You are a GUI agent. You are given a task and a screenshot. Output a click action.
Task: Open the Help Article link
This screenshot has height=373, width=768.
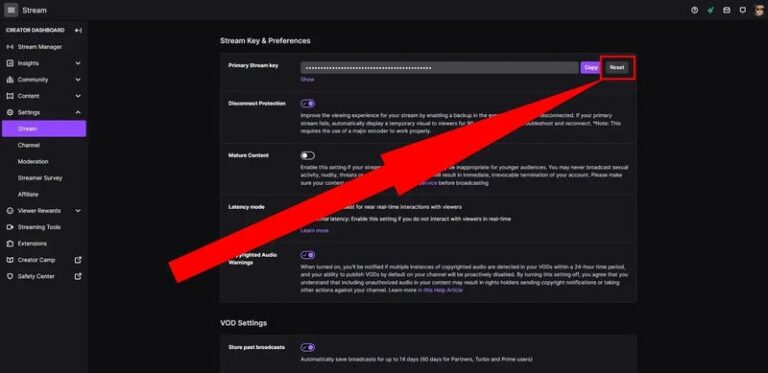click(440, 290)
